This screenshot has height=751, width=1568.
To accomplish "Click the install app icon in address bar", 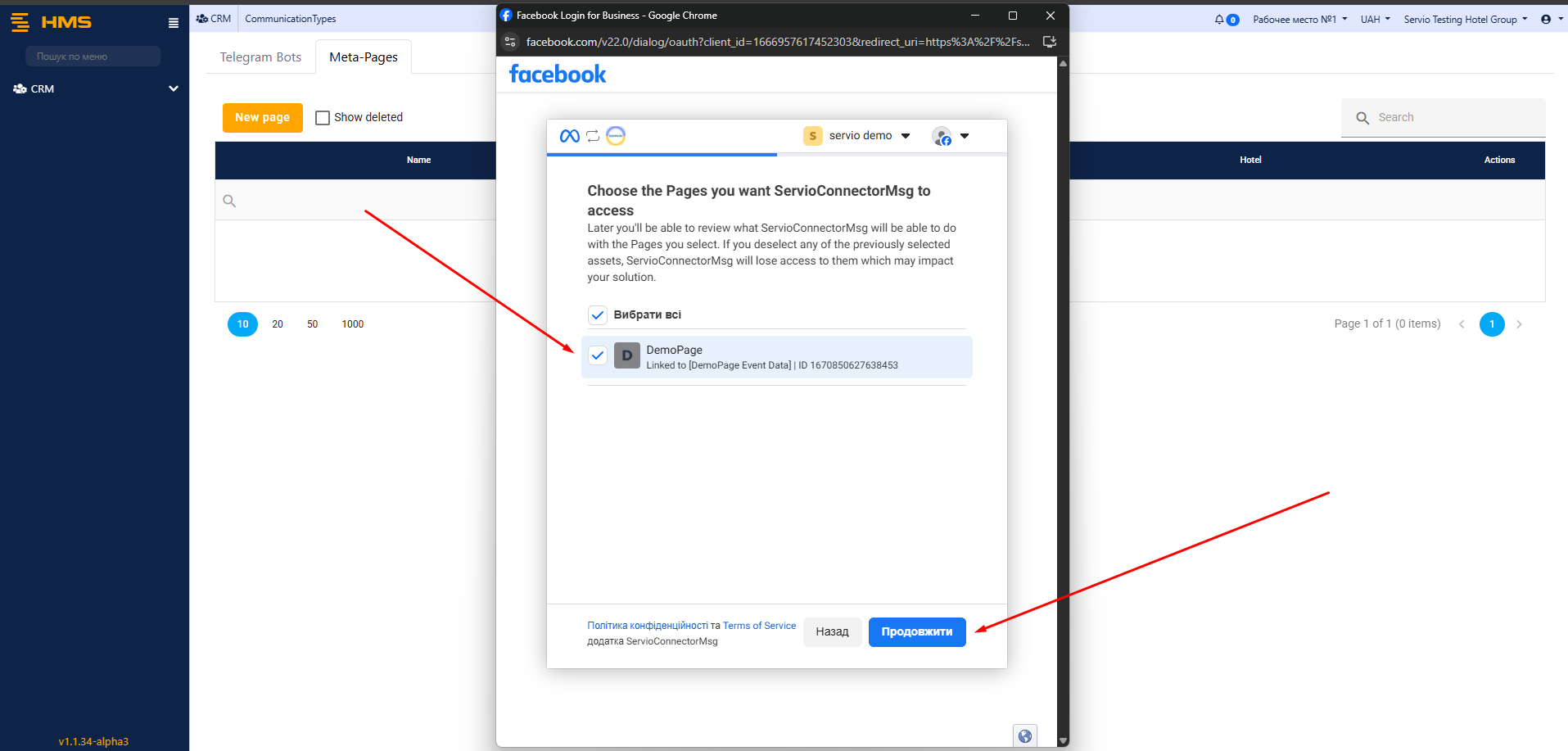I will 1049,42.
